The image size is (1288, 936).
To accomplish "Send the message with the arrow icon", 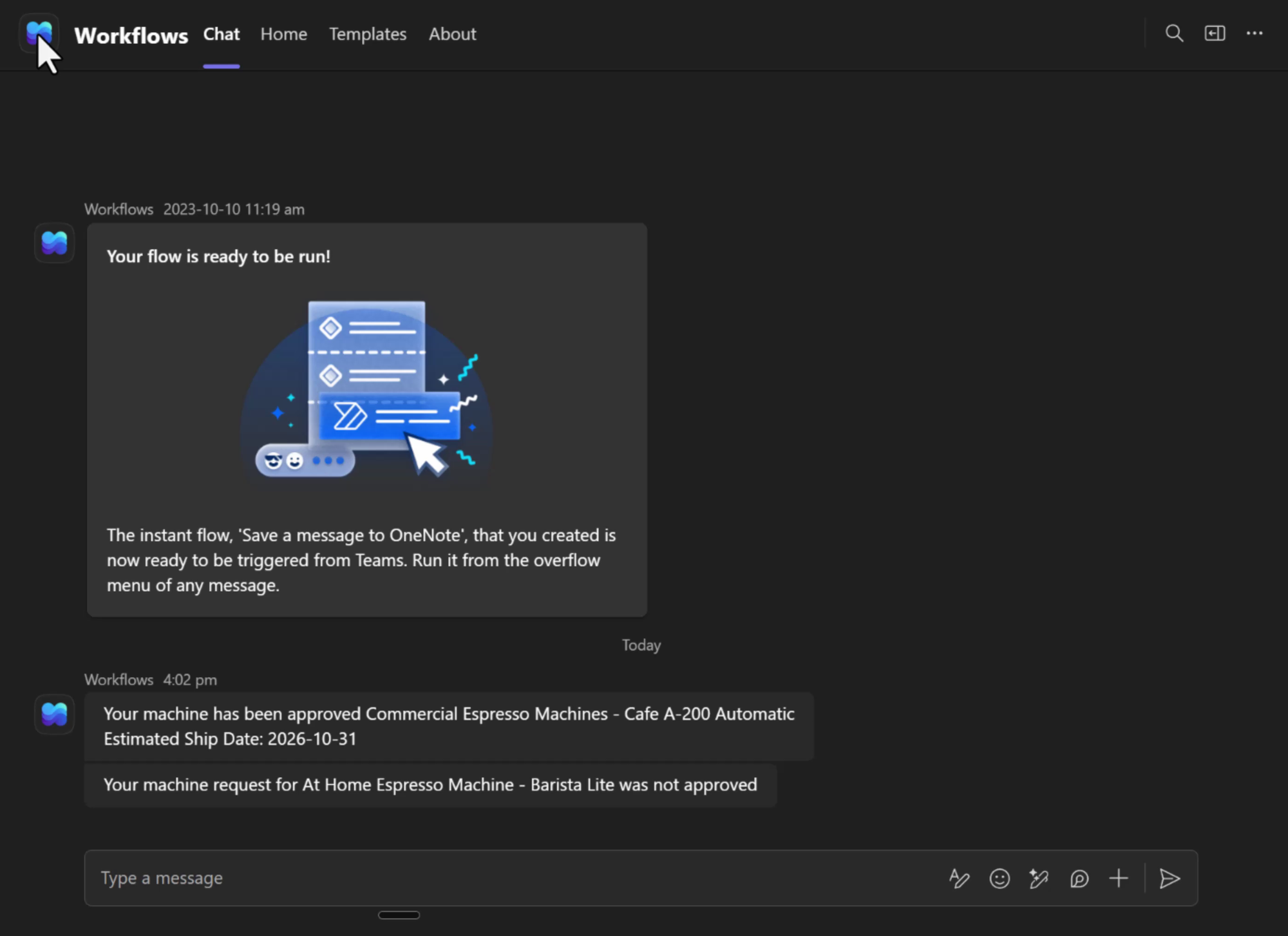I will pyautogui.click(x=1170, y=879).
